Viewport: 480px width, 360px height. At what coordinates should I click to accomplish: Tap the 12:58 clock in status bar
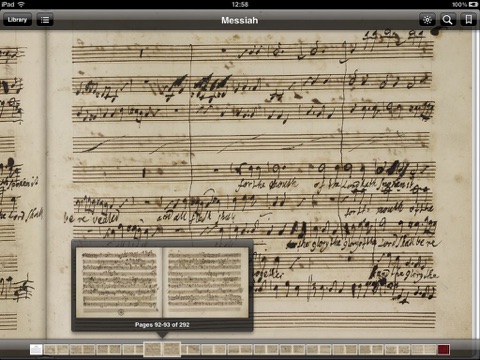coord(240,4)
